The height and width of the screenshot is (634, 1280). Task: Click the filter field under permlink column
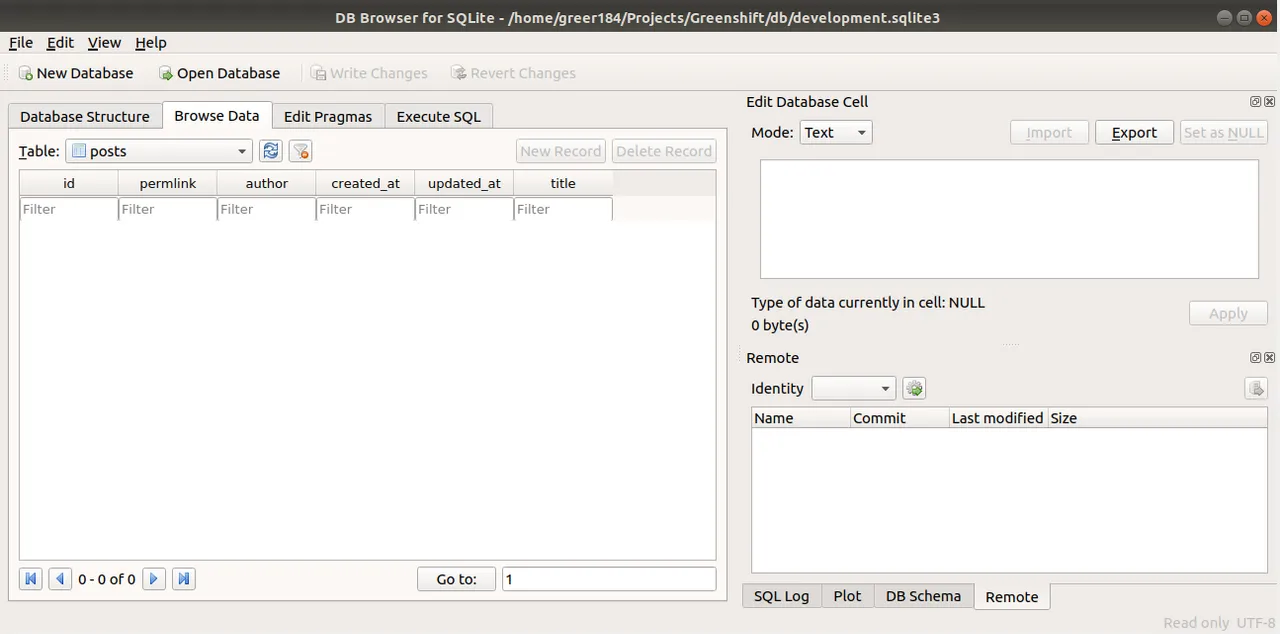[168, 209]
